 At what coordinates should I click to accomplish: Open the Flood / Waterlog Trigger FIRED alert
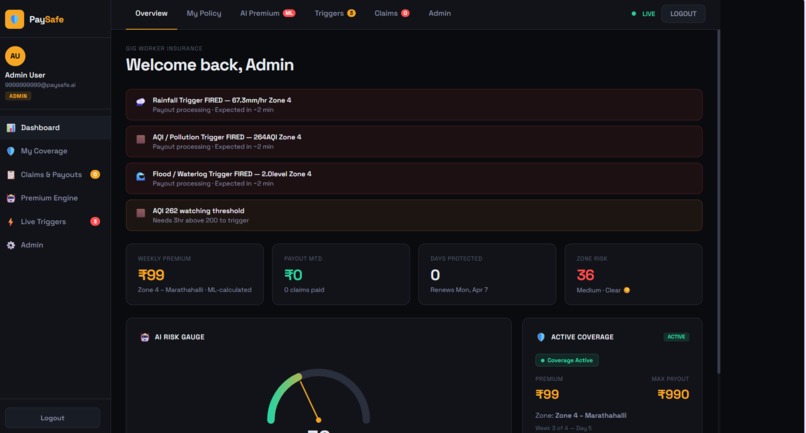(x=414, y=178)
